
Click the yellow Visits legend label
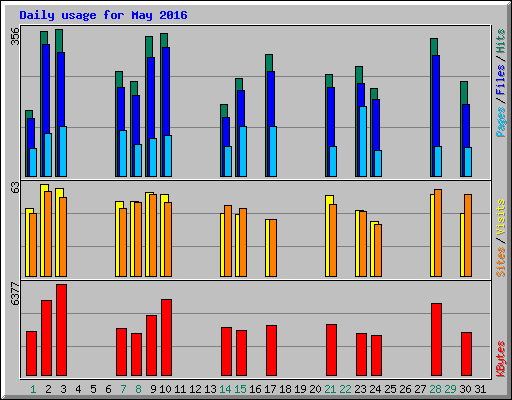pos(501,217)
